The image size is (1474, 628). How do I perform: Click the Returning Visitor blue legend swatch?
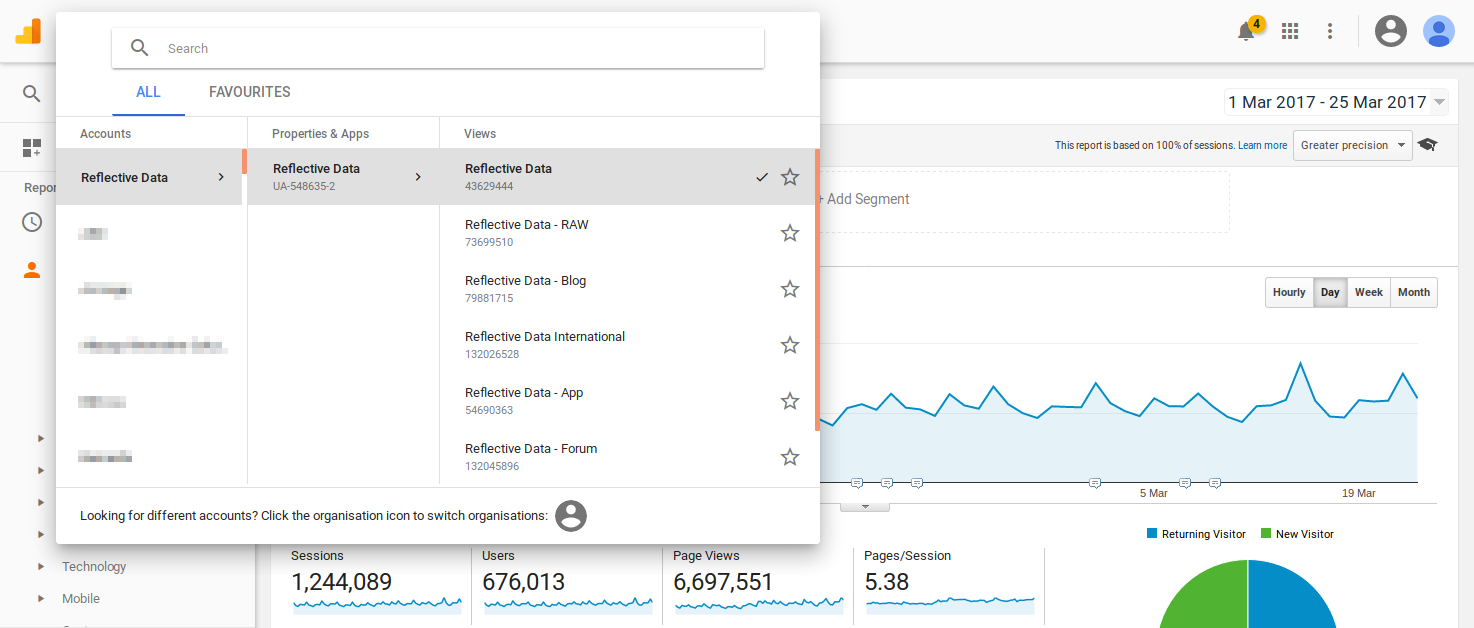click(x=1152, y=534)
